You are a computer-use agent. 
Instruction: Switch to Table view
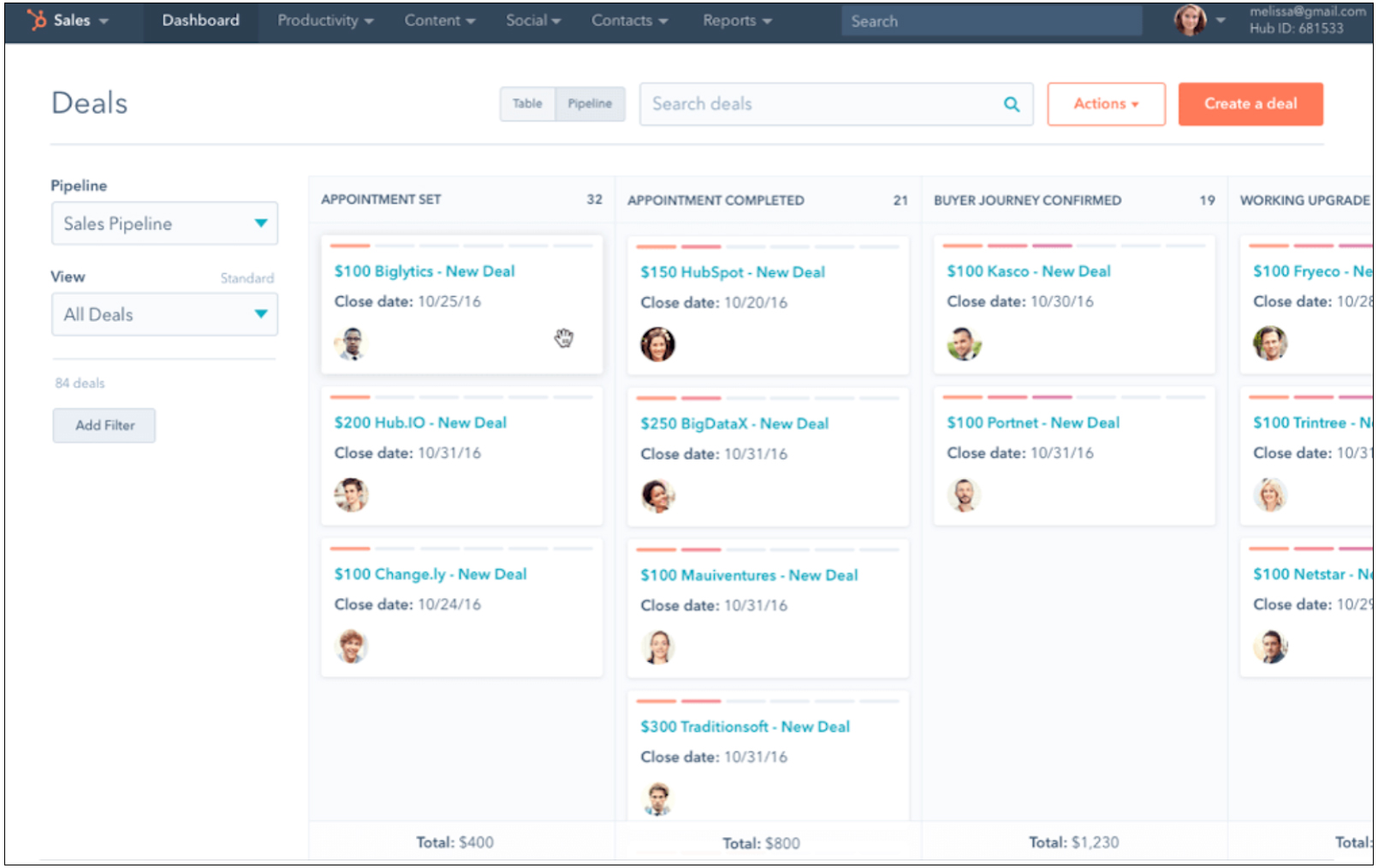click(527, 104)
